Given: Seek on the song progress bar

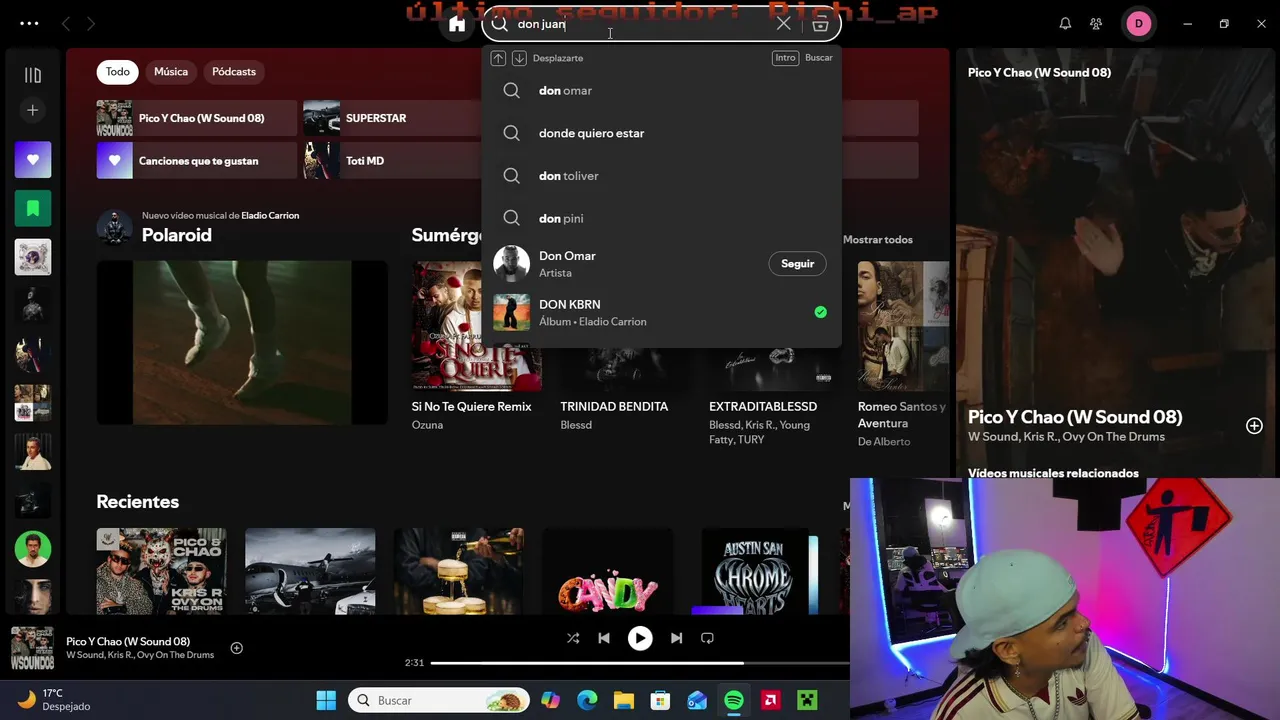Looking at the screenshot, I should (x=640, y=663).
